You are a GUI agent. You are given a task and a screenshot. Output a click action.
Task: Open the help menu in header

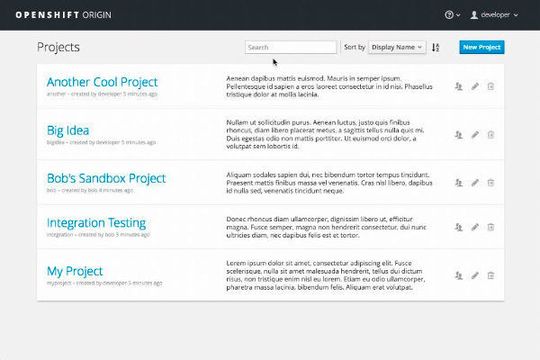(452, 15)
